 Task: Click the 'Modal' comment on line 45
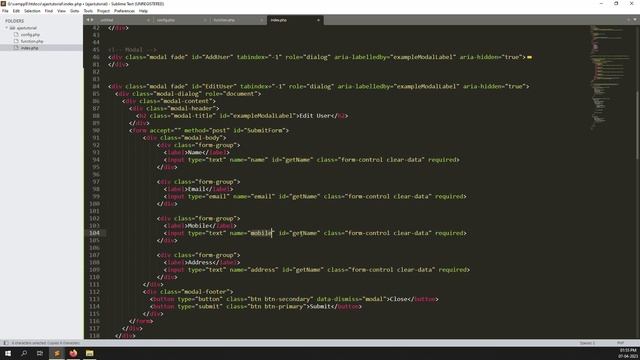click(134, 50)
